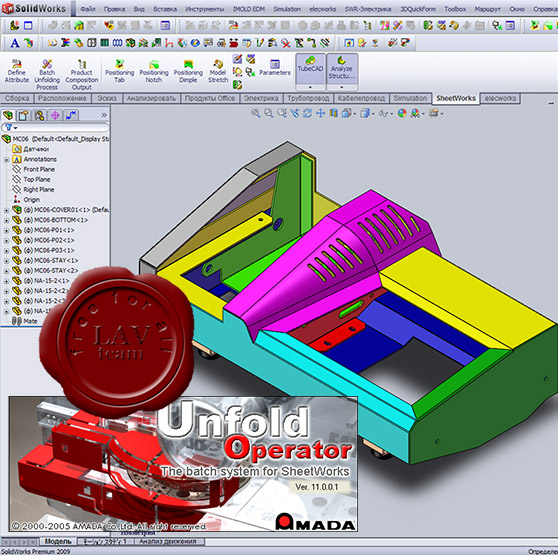Select the Positioning Dimple tool

188,71
